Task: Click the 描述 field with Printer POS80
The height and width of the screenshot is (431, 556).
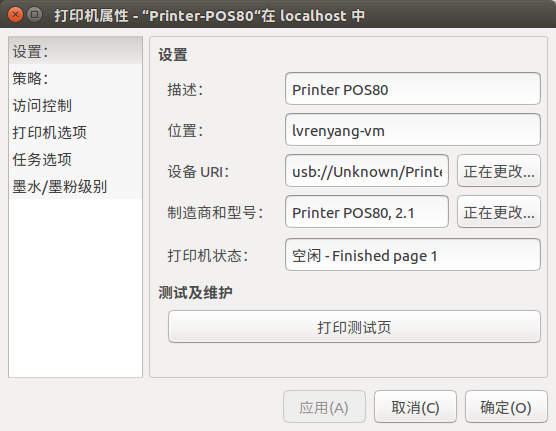Action: [x=413, y=89]
